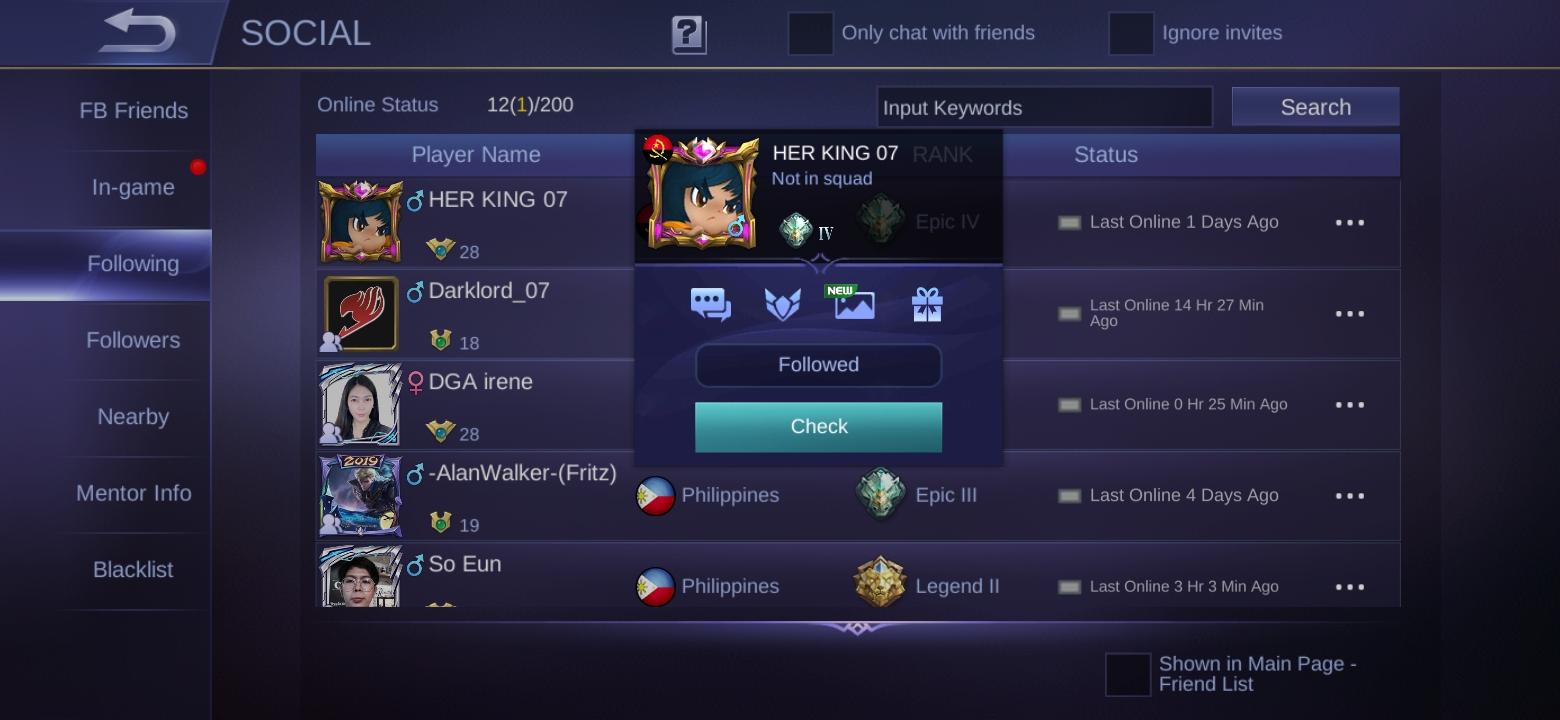Send a gift via the gift box icon
The width and height of the screenshot is (1560, 720).
(x=927, y=304)
